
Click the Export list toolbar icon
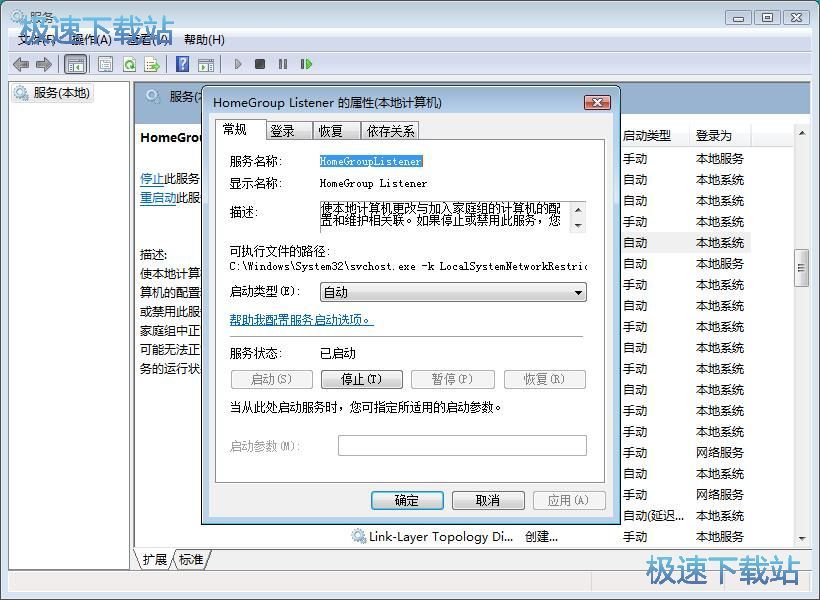point(152,64)
